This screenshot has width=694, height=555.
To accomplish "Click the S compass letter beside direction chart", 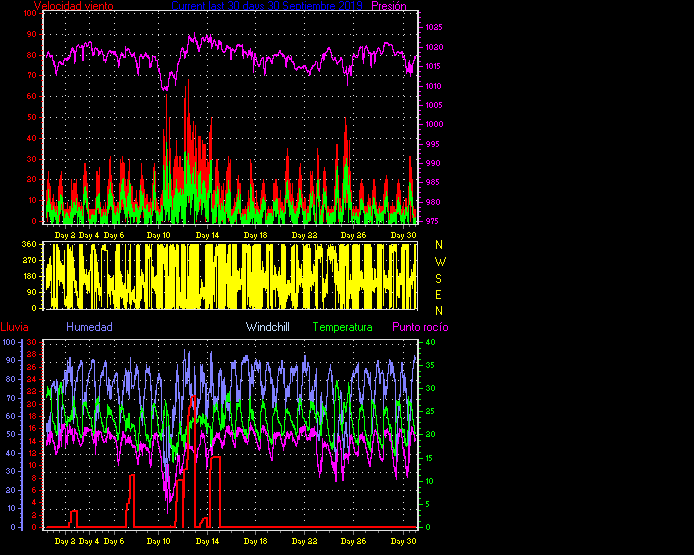I will pyautogui.click(x=439, y=279).
